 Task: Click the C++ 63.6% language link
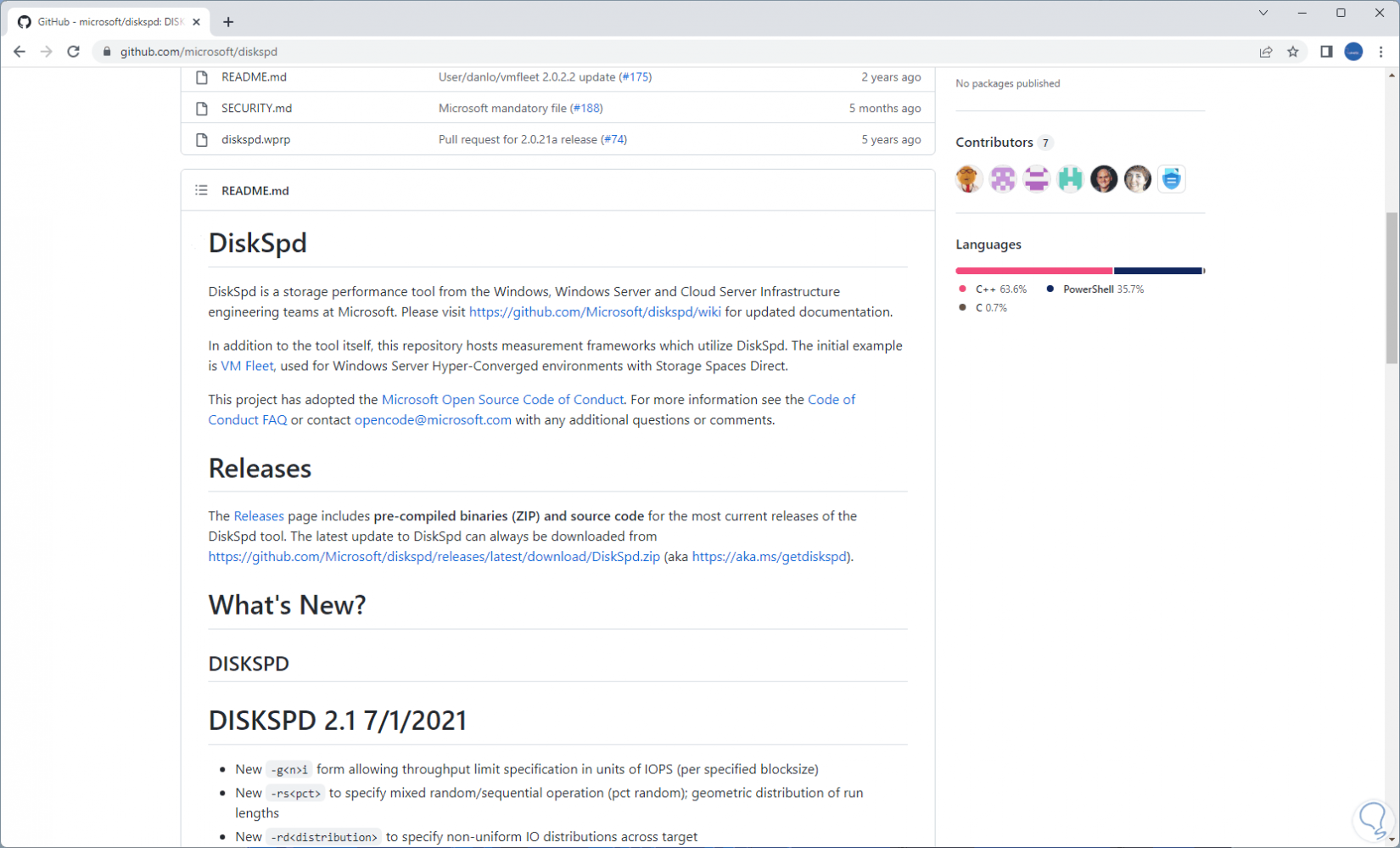1000,289
